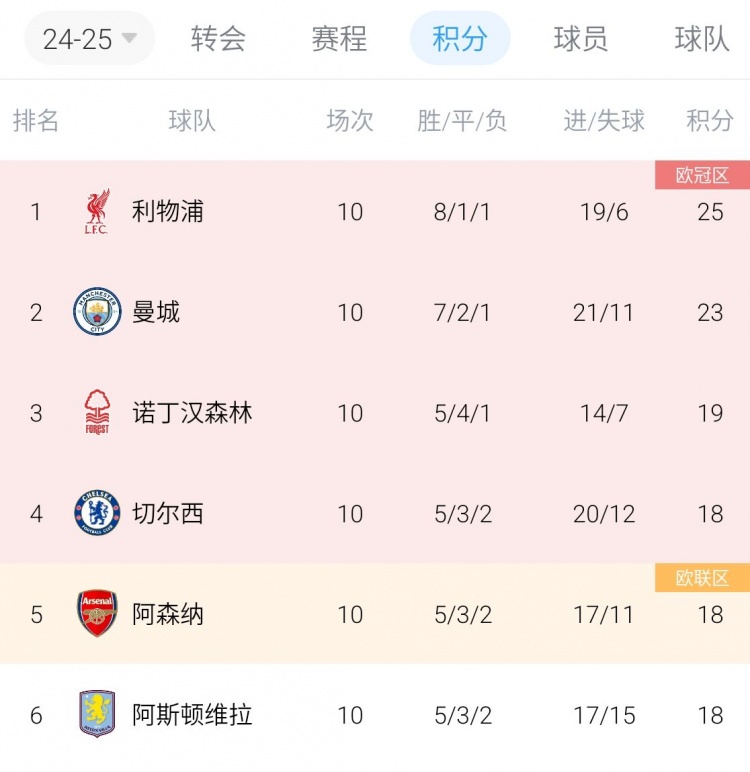
Task: Open the 24-25 season dropdown
Action: point(90,40)
